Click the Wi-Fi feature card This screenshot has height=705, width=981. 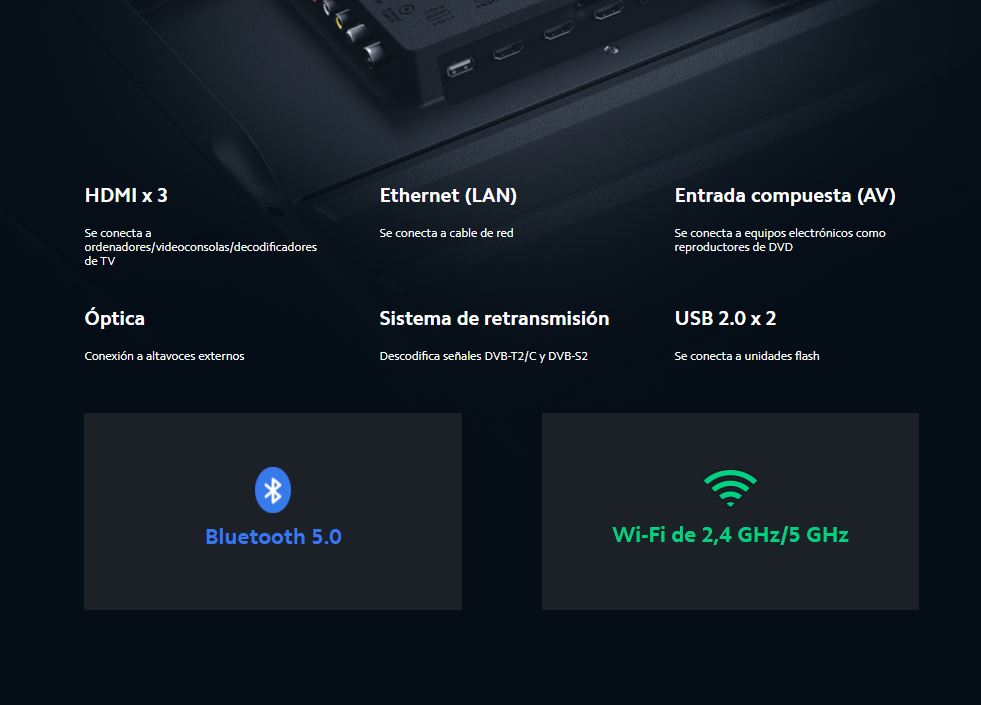tap(730, 511)
